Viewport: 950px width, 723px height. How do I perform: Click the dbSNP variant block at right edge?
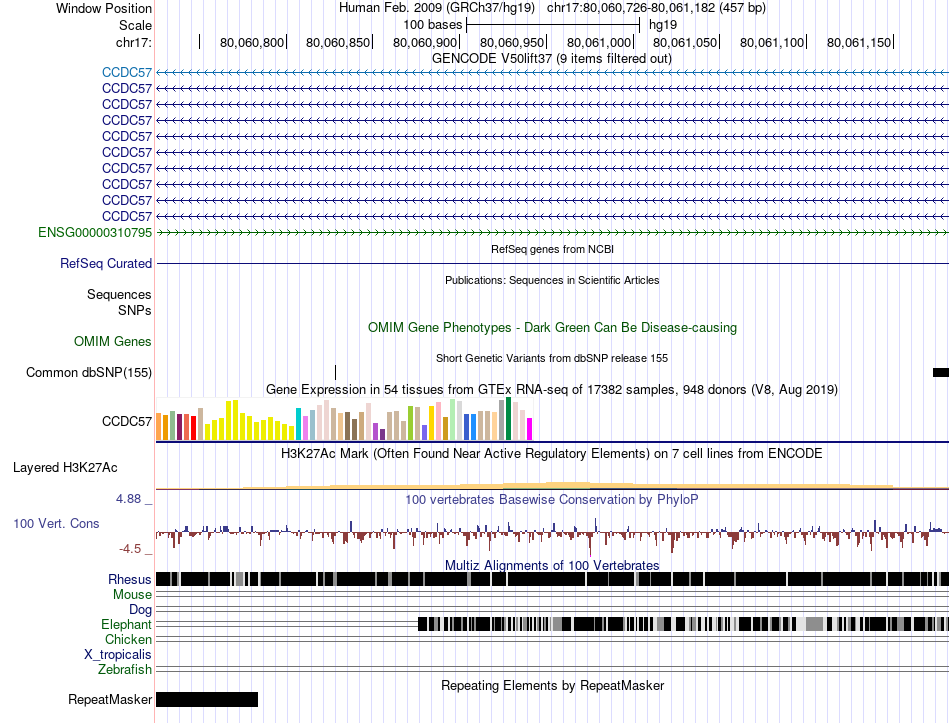[941, 372]
